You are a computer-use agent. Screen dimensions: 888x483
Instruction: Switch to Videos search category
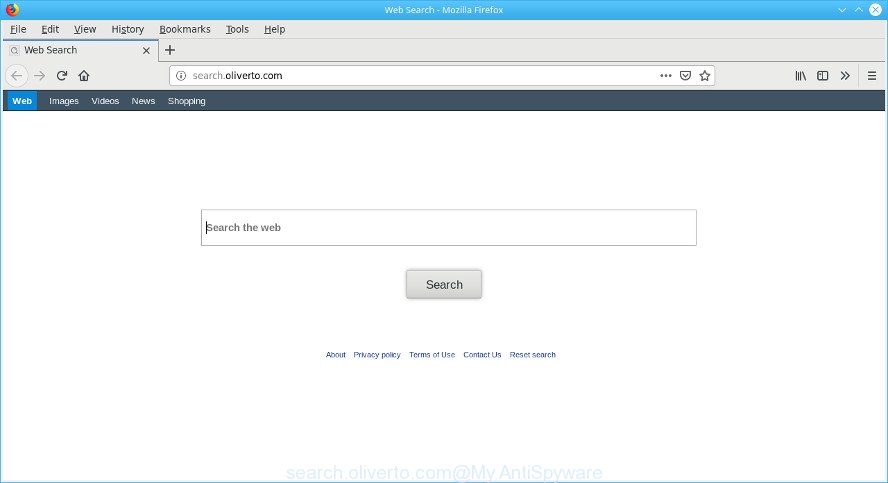coord(105,101)
